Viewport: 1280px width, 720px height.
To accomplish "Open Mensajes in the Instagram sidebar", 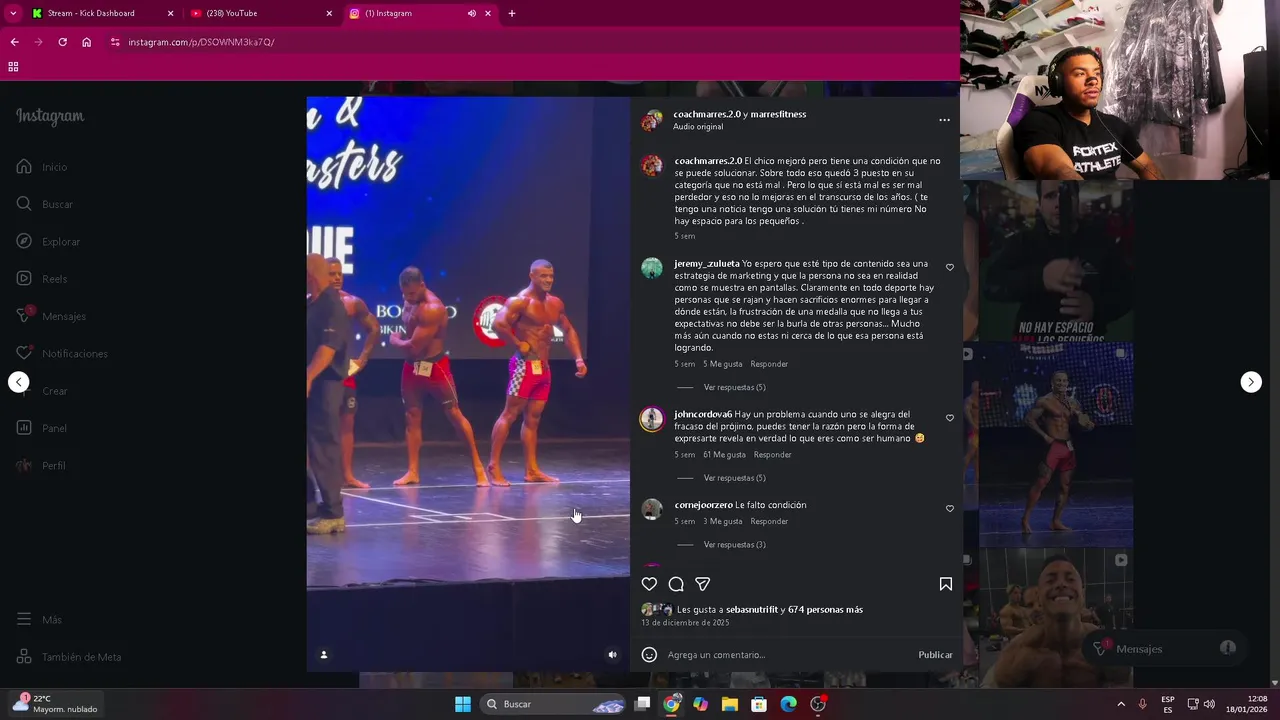I will tap(51, 316).
